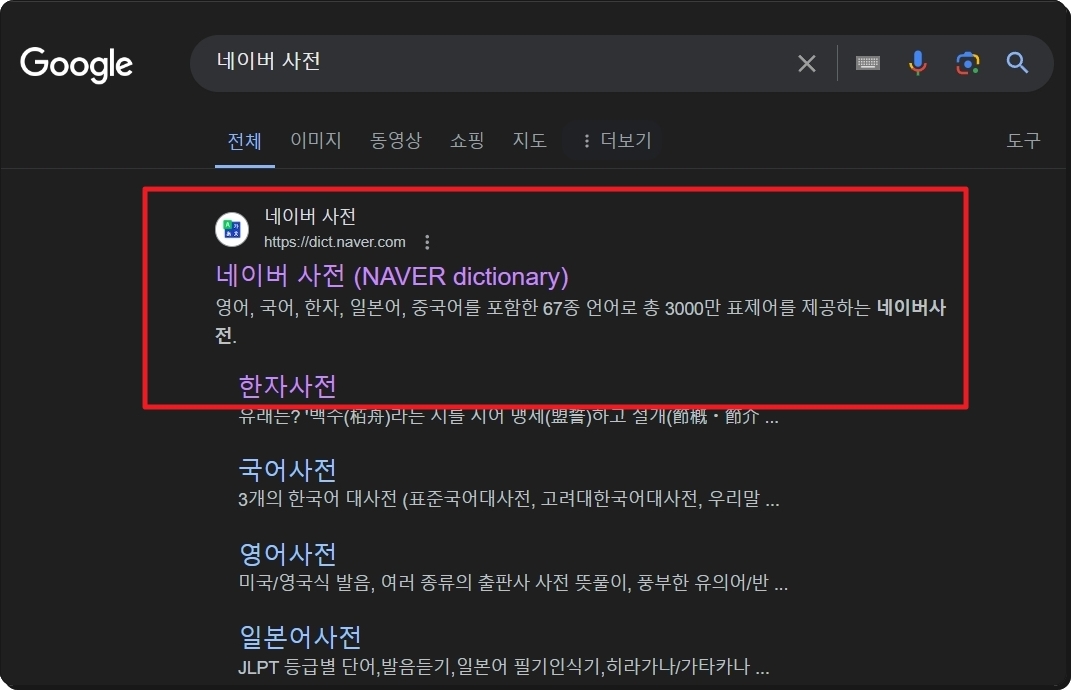Click the text JLPT 등급별 단어
The height and width of the screenshot is (690, 1071).
pos(307,667)
